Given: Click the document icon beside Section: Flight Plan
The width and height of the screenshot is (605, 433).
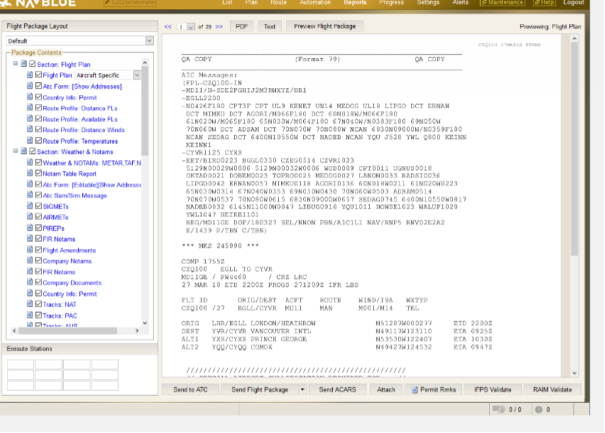Looking at the screenshot, I should 24,64.
